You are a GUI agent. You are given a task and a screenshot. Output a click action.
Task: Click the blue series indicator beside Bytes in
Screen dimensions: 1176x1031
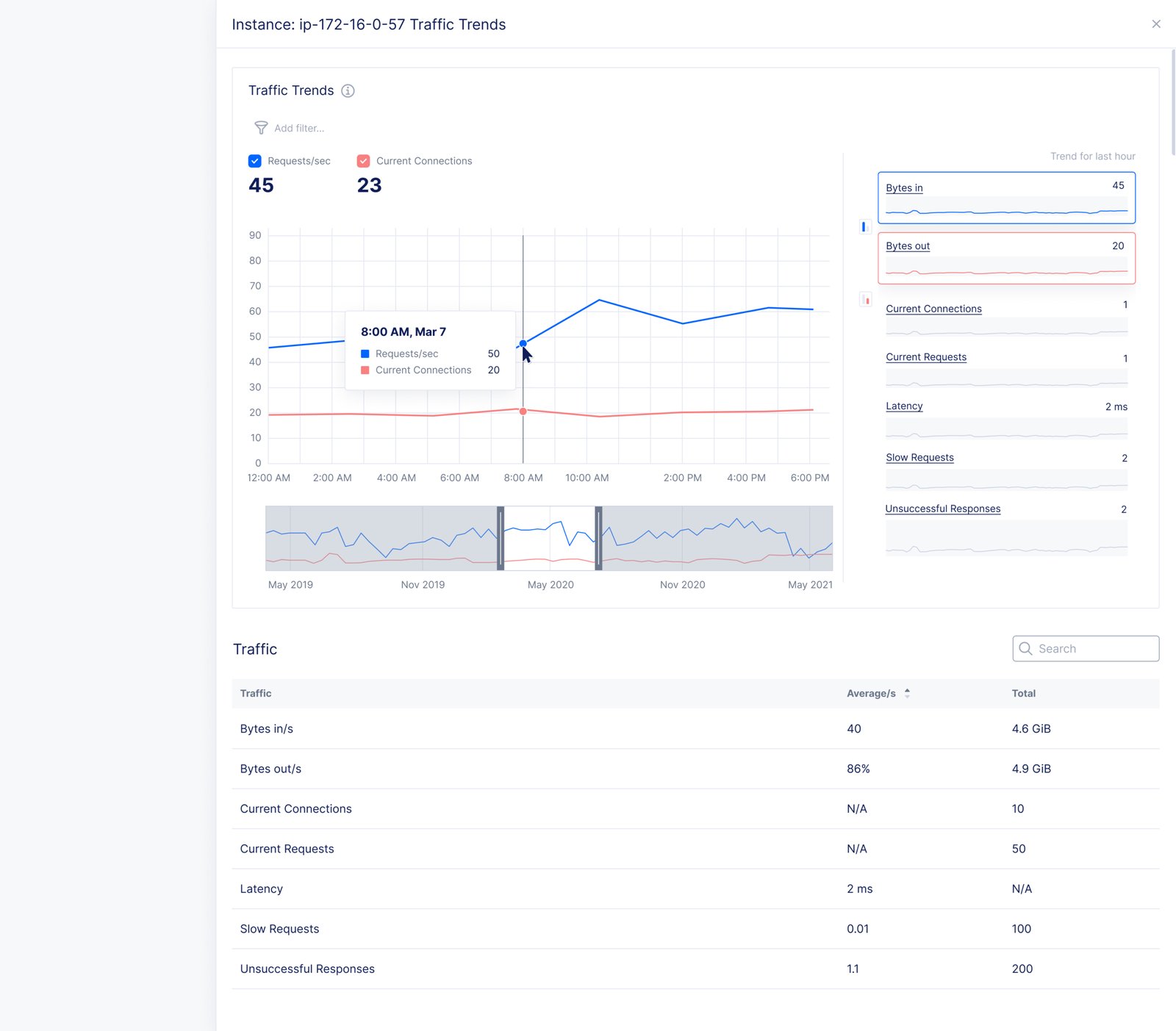pyautogui.click(x=864, y=227)
